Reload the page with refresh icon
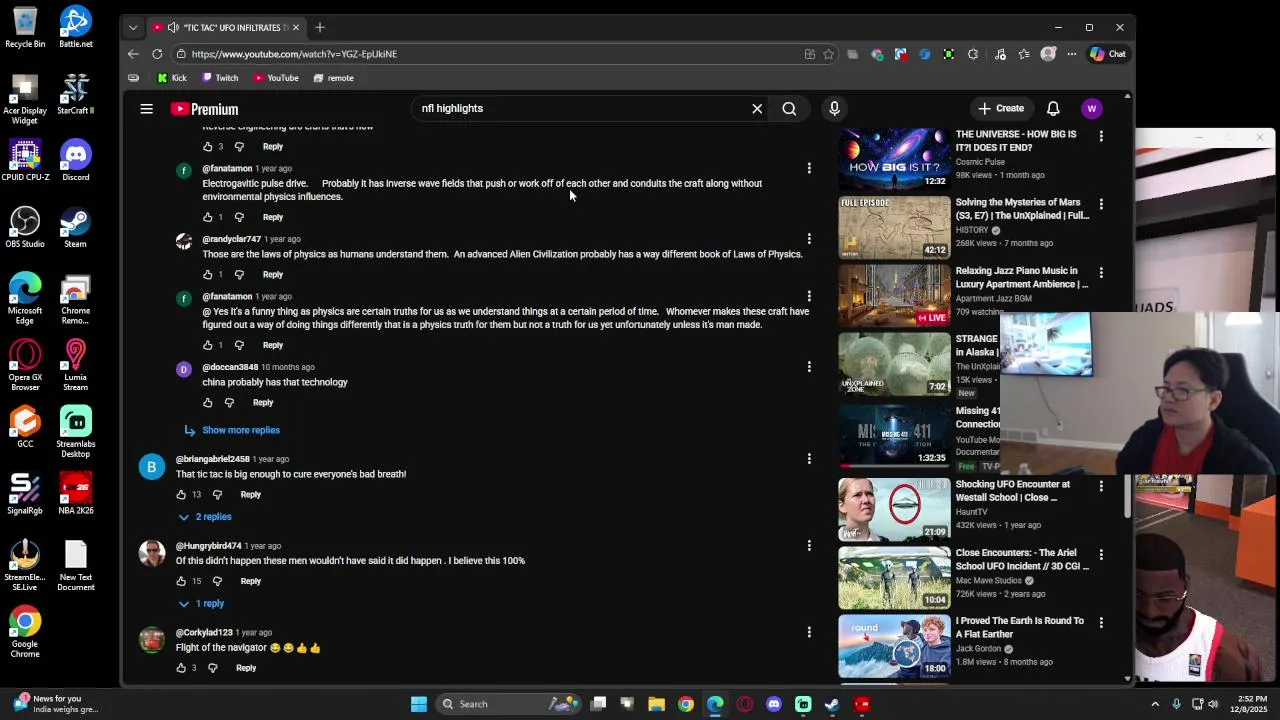 [157, 54]
